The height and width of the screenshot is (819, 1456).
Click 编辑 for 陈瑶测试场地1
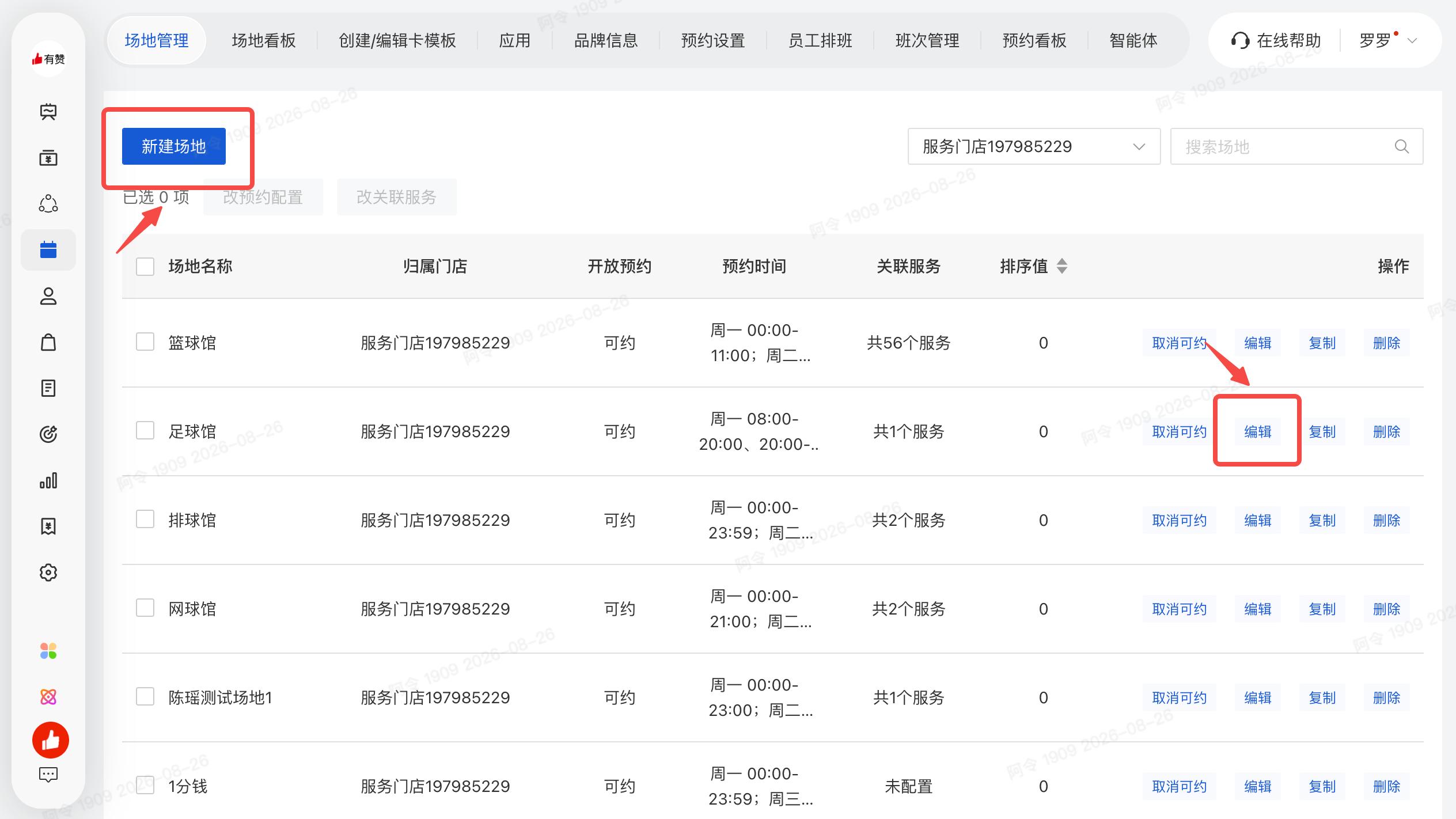[1258, 697]
